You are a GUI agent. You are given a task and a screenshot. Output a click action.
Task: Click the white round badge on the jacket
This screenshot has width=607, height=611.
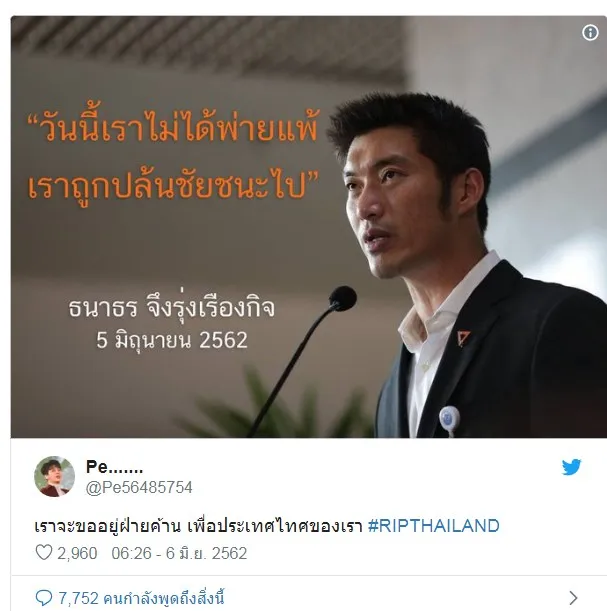449,419
